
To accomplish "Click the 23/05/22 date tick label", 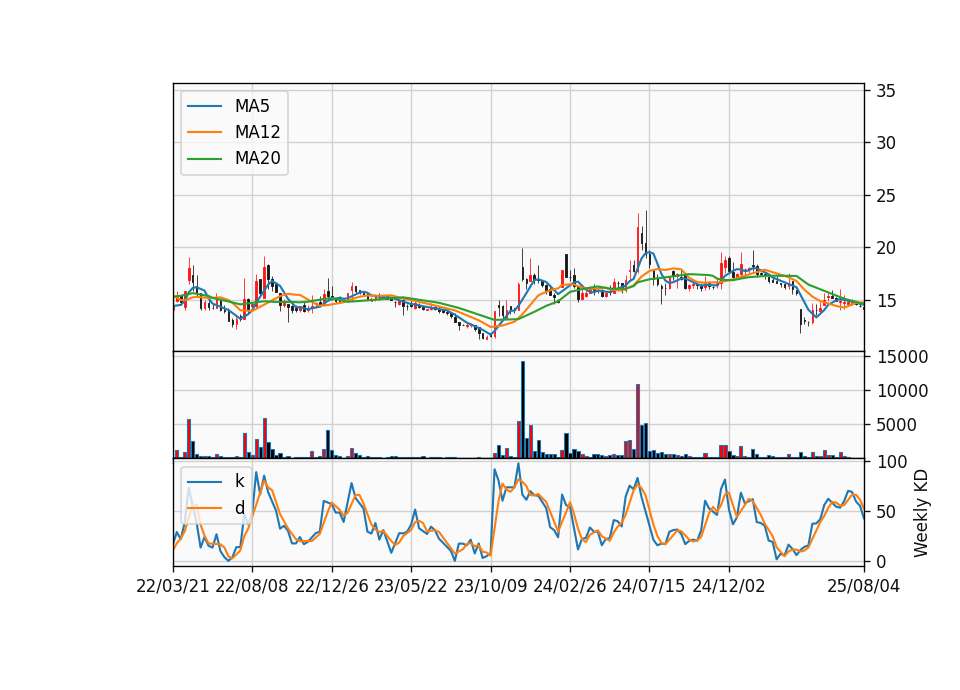I will 411,586.
